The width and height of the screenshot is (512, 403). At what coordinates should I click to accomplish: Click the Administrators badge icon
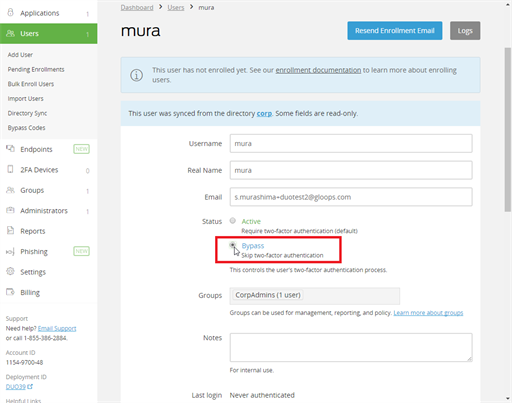click(10, 210)
